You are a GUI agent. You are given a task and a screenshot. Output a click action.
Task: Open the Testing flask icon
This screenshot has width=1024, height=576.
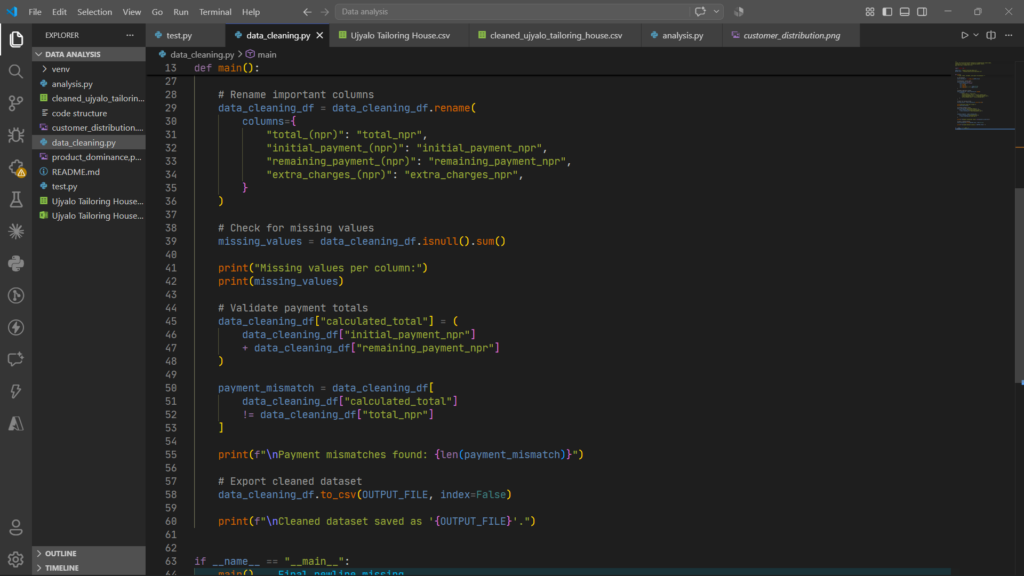coord(16,199)
